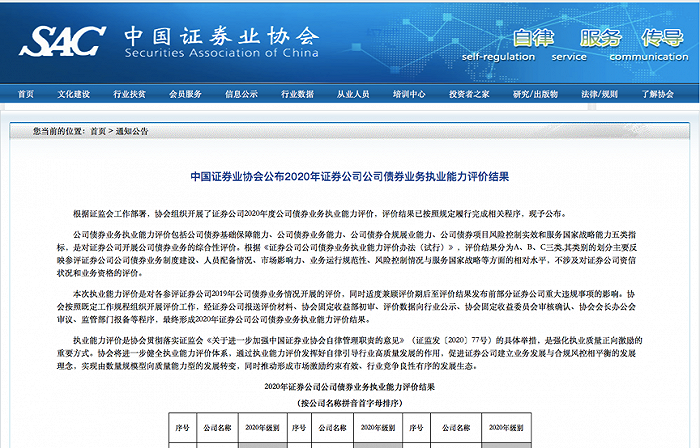700x448 pixels.
Task: Go to 从业人员 in the navigation bar
Action: pos(353,94)
